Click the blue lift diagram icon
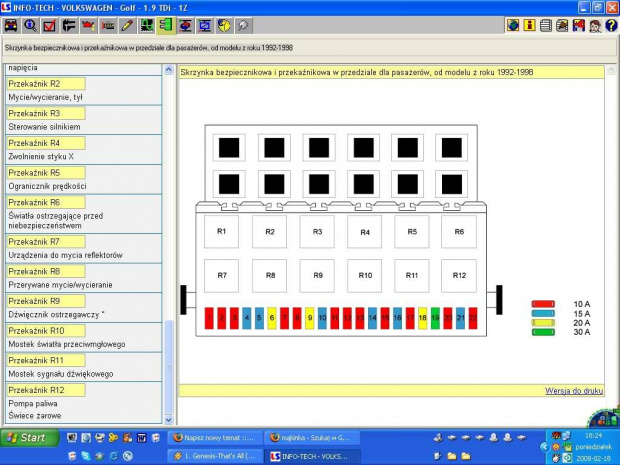 [x=204, y=26]
